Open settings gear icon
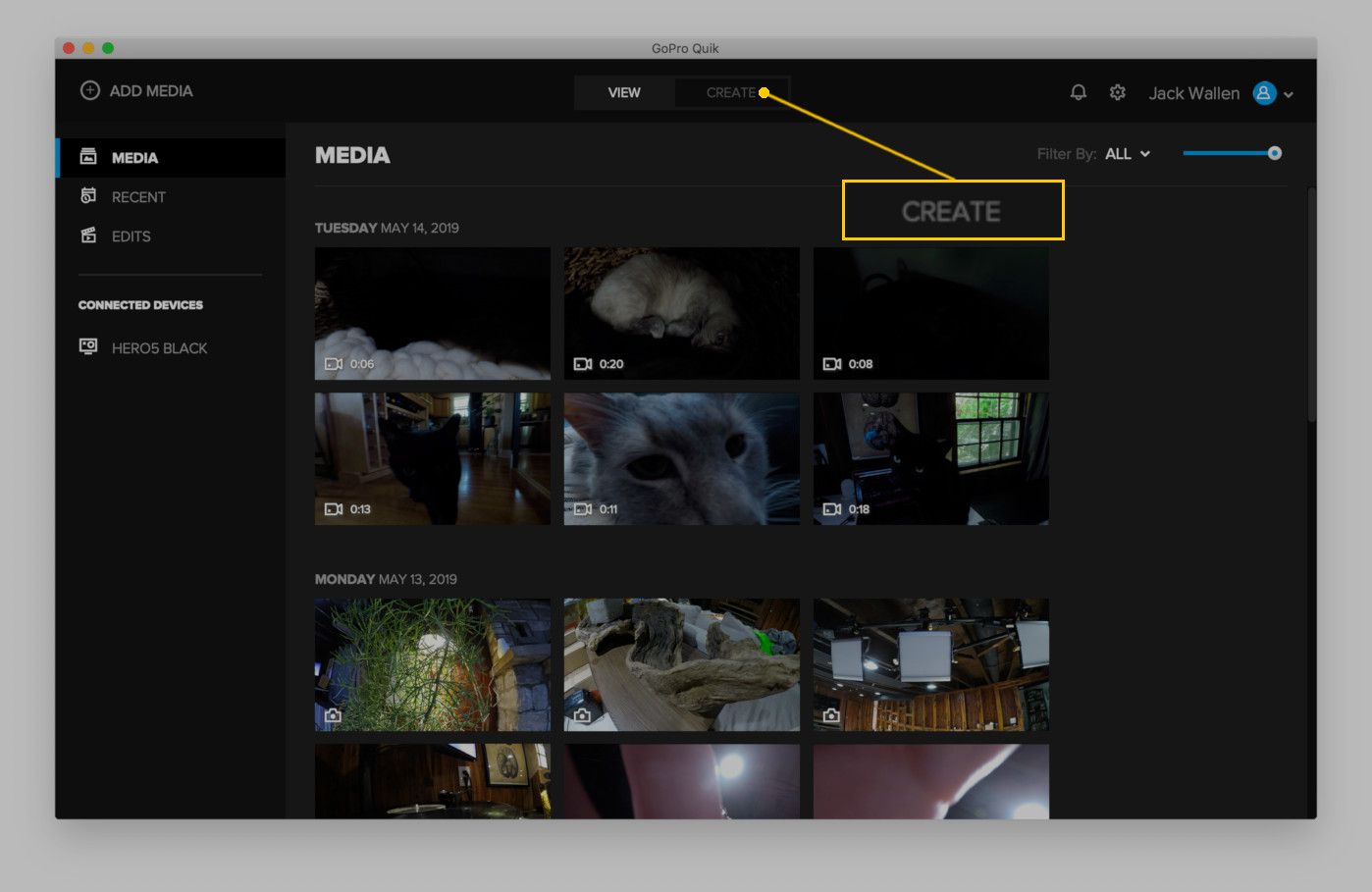1372x892 pixels. tap(1118, 92)
